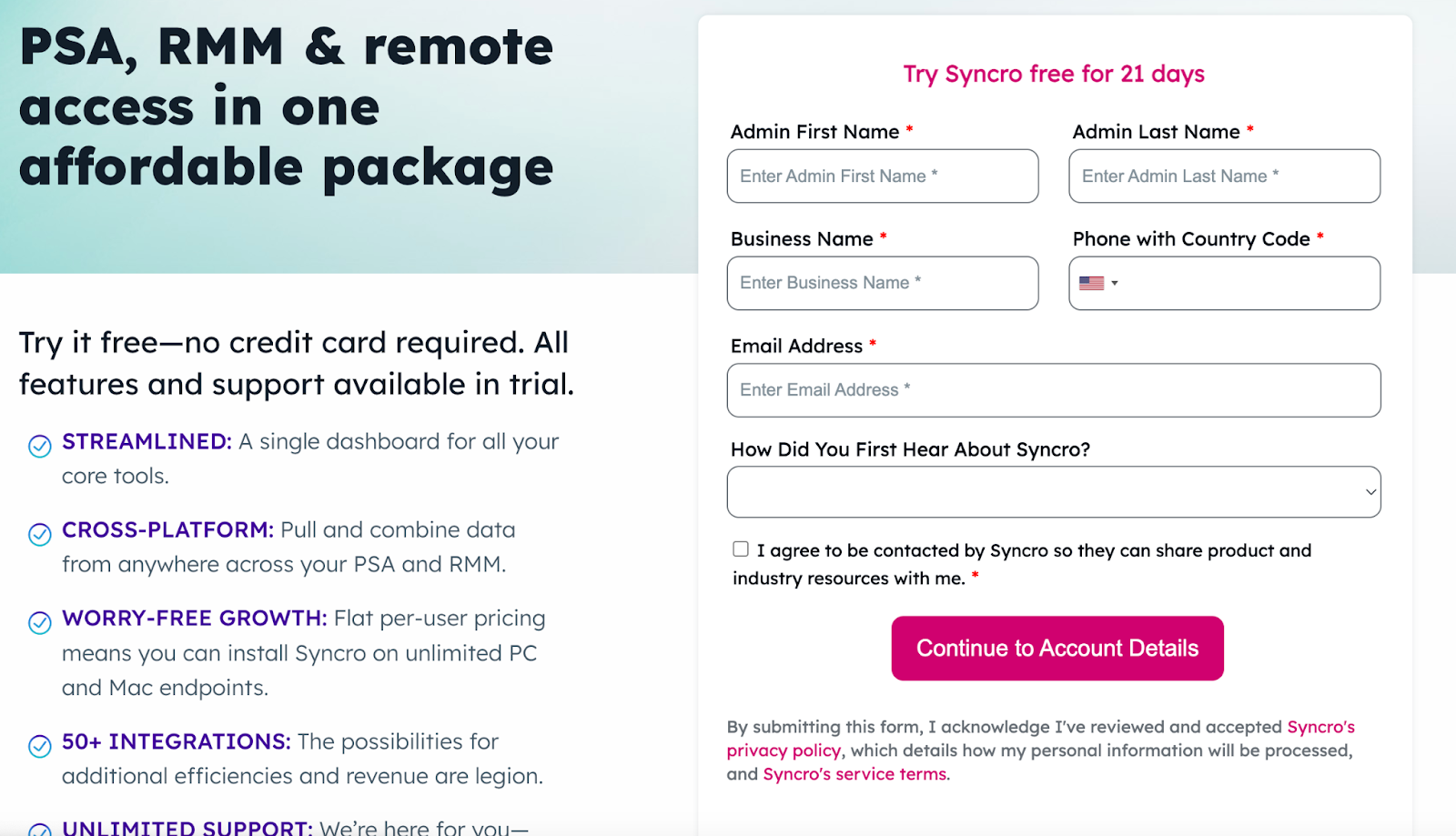Click the checkmark icon beside CROSS-PLATFORM
The width and height of the screenshot is (1456, 836).
click(x=38, y=535)
